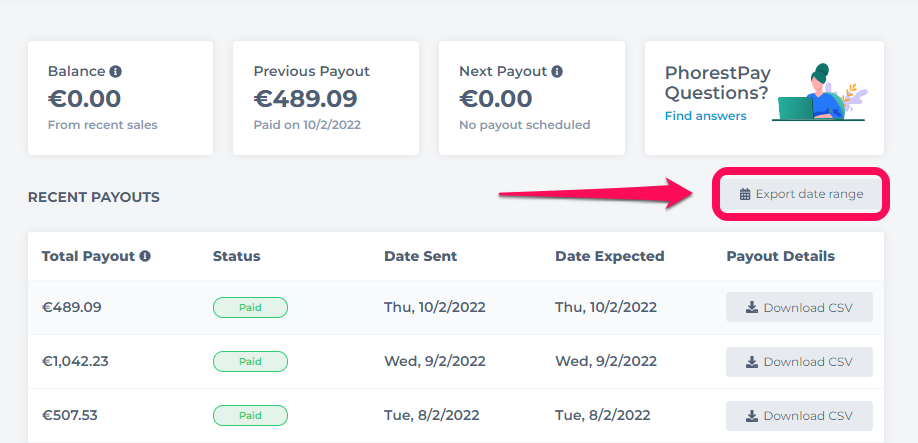The width and height of the screenshot is (918, 443).
Task: Click the Next Payout info icon
Action: point(557,71)
